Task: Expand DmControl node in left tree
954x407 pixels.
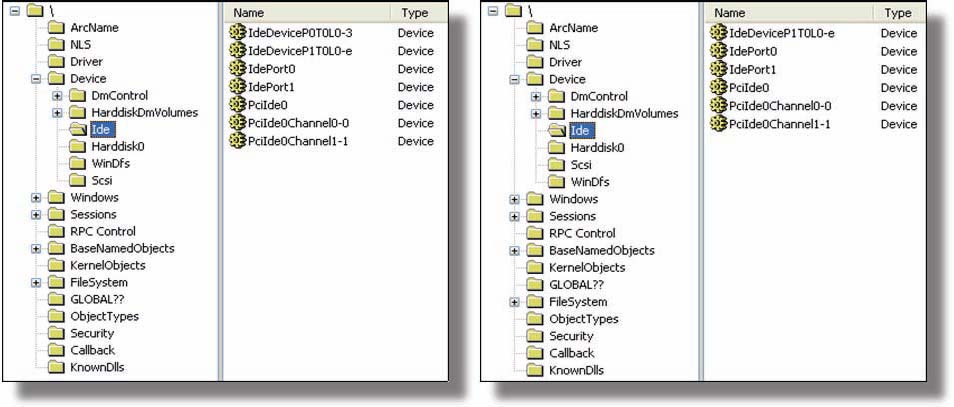Action: 58,96
